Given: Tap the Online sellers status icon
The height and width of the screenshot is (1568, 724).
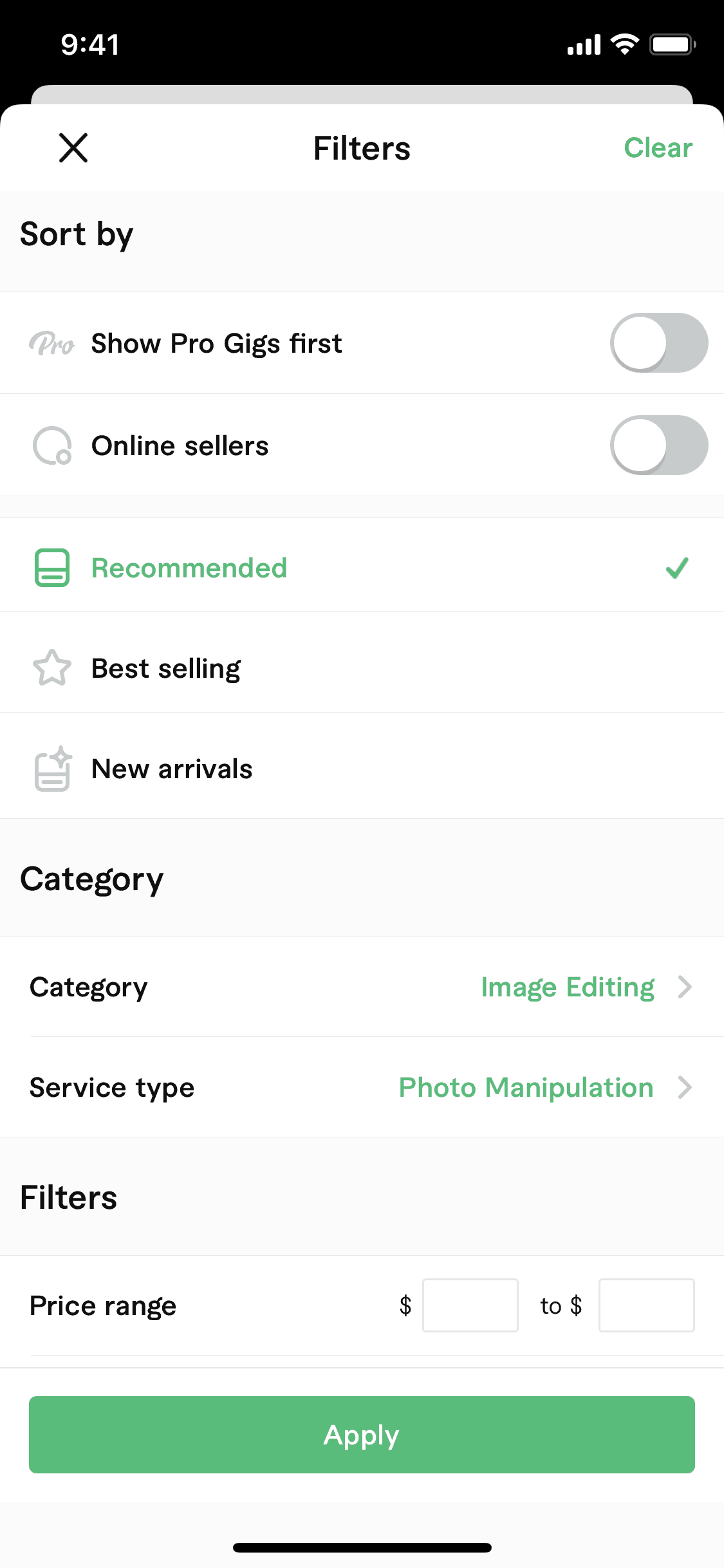Looking at the screenshot, I should tap(52, 445).
